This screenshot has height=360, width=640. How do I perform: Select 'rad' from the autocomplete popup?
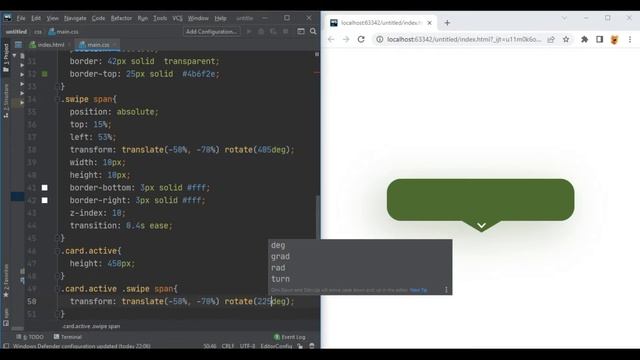pos(360,268)
